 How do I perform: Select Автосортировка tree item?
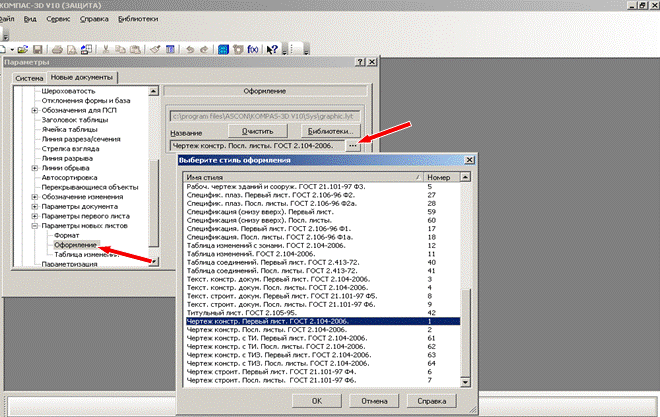coord(69,178)
